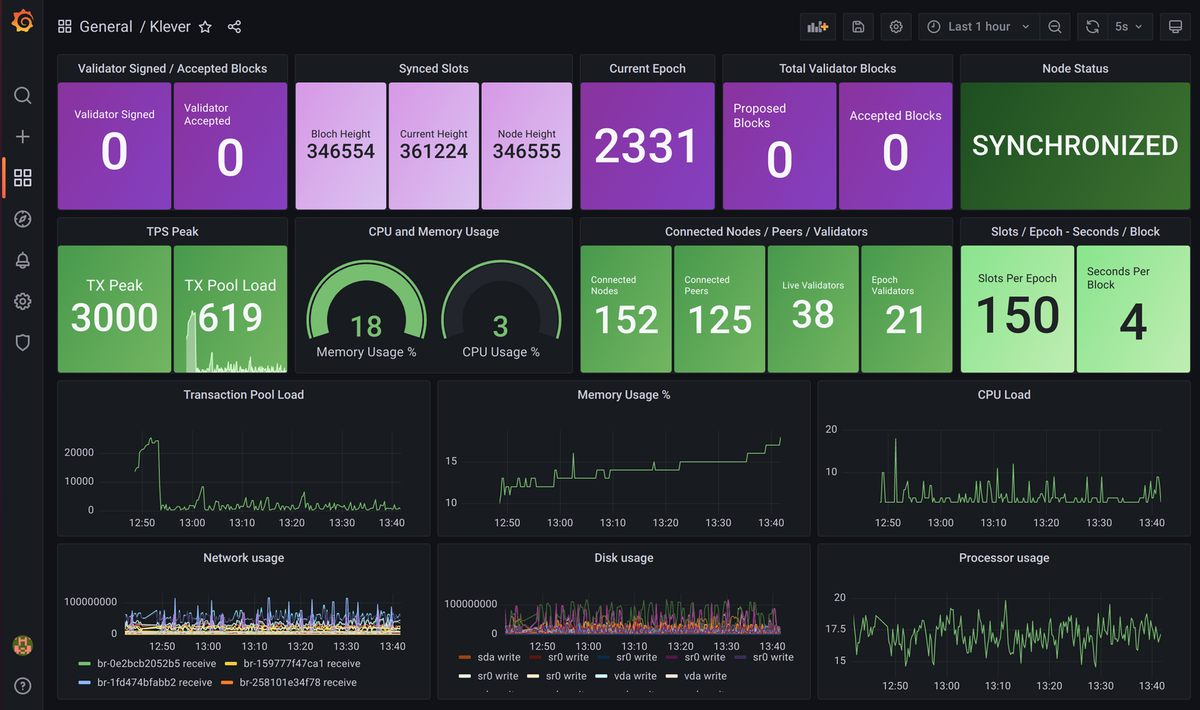The height and width of the screenshot is (710, 1200).
Task: Click the TPS Peak panel title
Action: click(172, 232)
